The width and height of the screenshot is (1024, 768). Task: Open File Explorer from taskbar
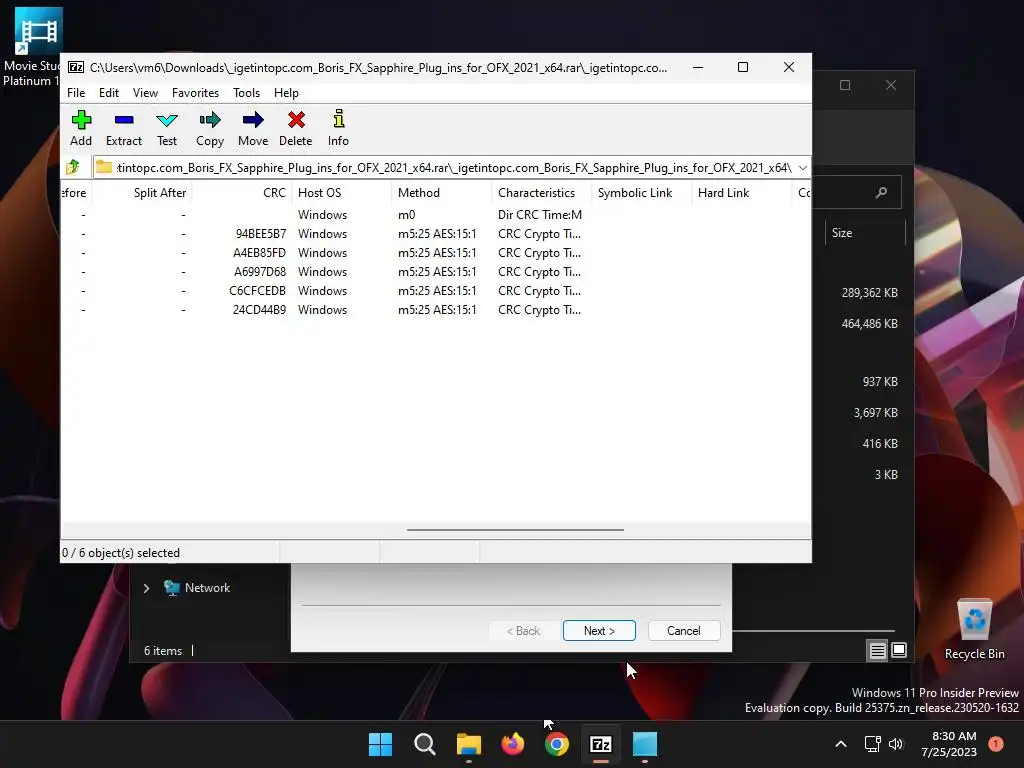tap(468, 744)
